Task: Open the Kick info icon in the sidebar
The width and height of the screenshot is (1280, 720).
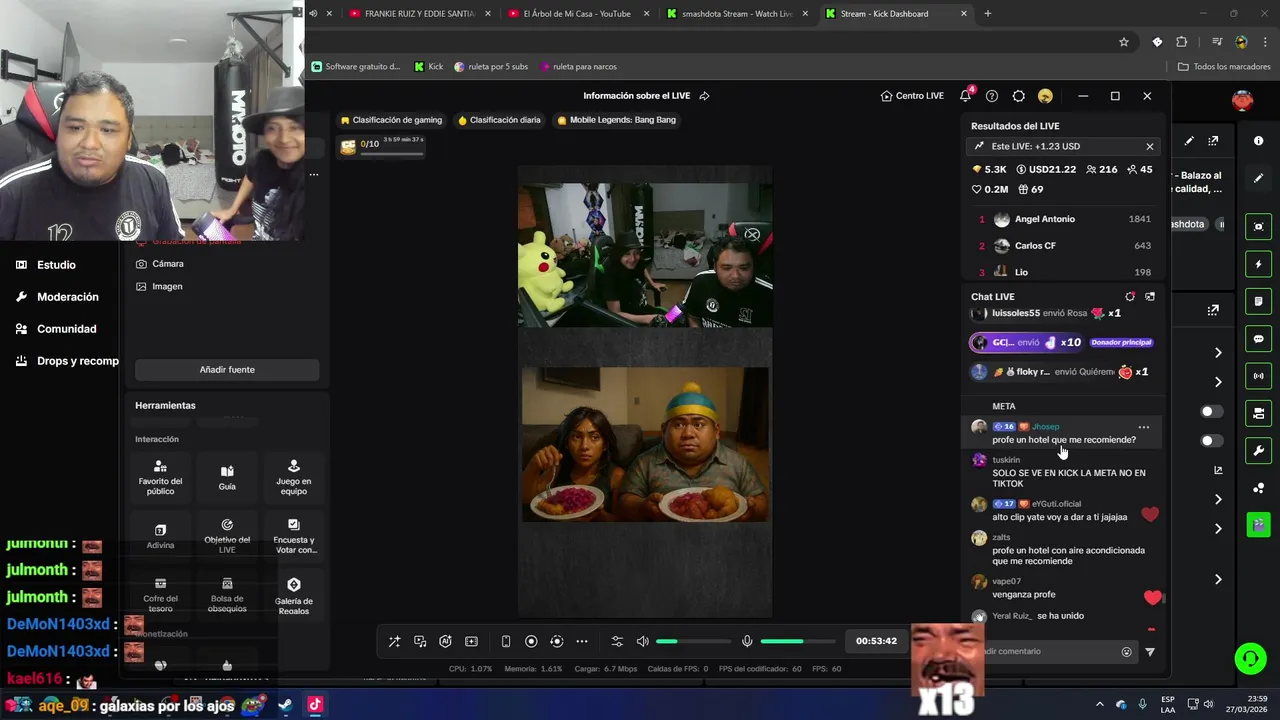Action: [1258, 141]
